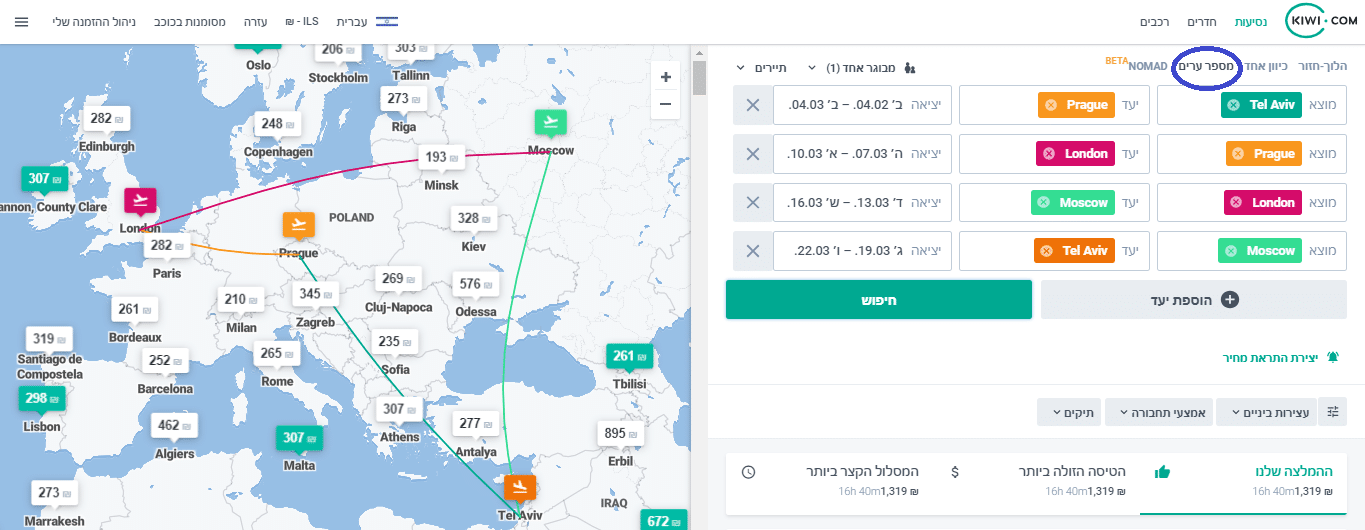Click the green search button
This screenshot has width=1365, height=530.
pos(879,300)
